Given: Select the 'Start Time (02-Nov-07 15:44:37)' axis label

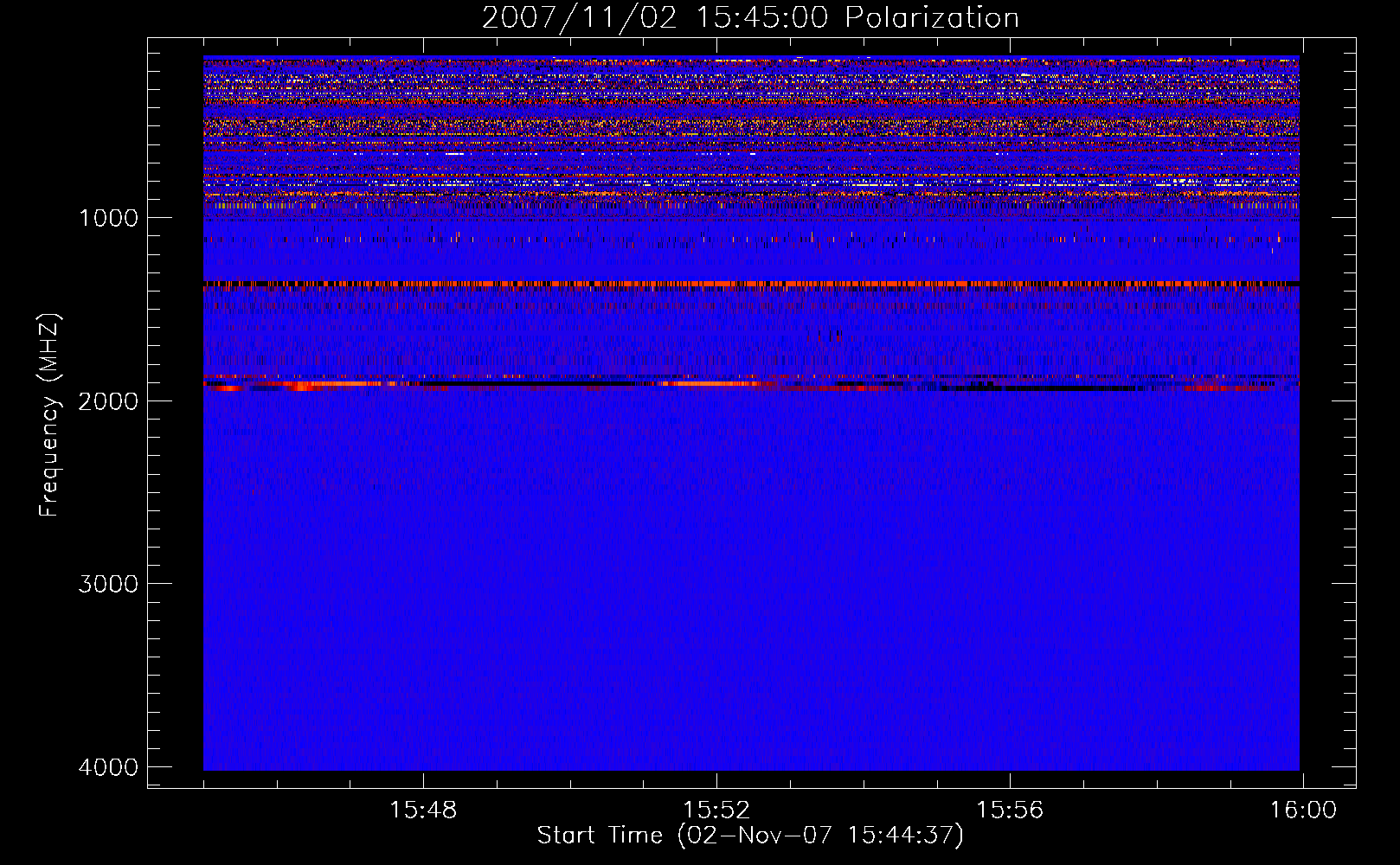Looking at the screenshot, I should (x=750, y=836).
